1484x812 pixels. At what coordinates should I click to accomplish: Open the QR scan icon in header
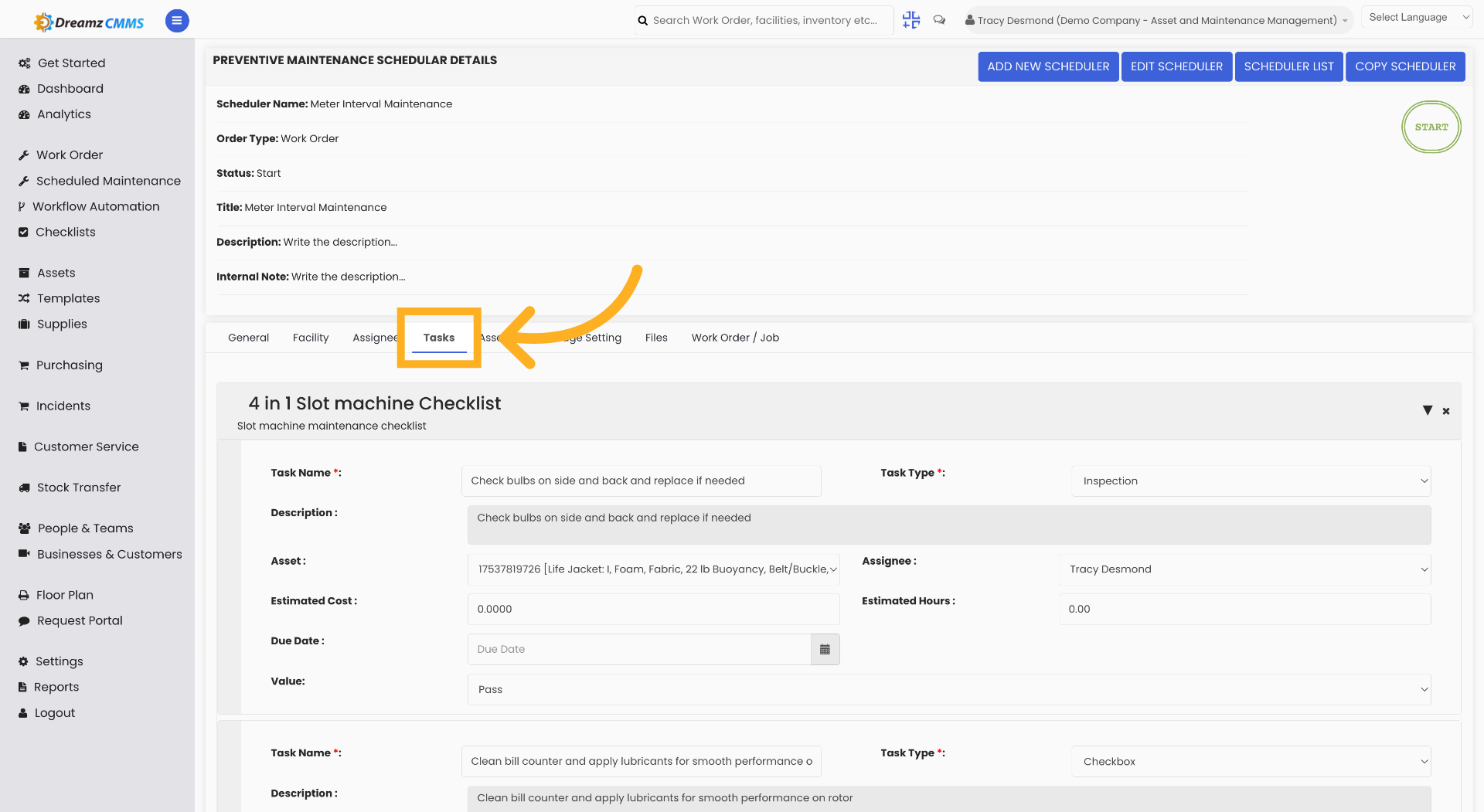(x=911, y=20)
